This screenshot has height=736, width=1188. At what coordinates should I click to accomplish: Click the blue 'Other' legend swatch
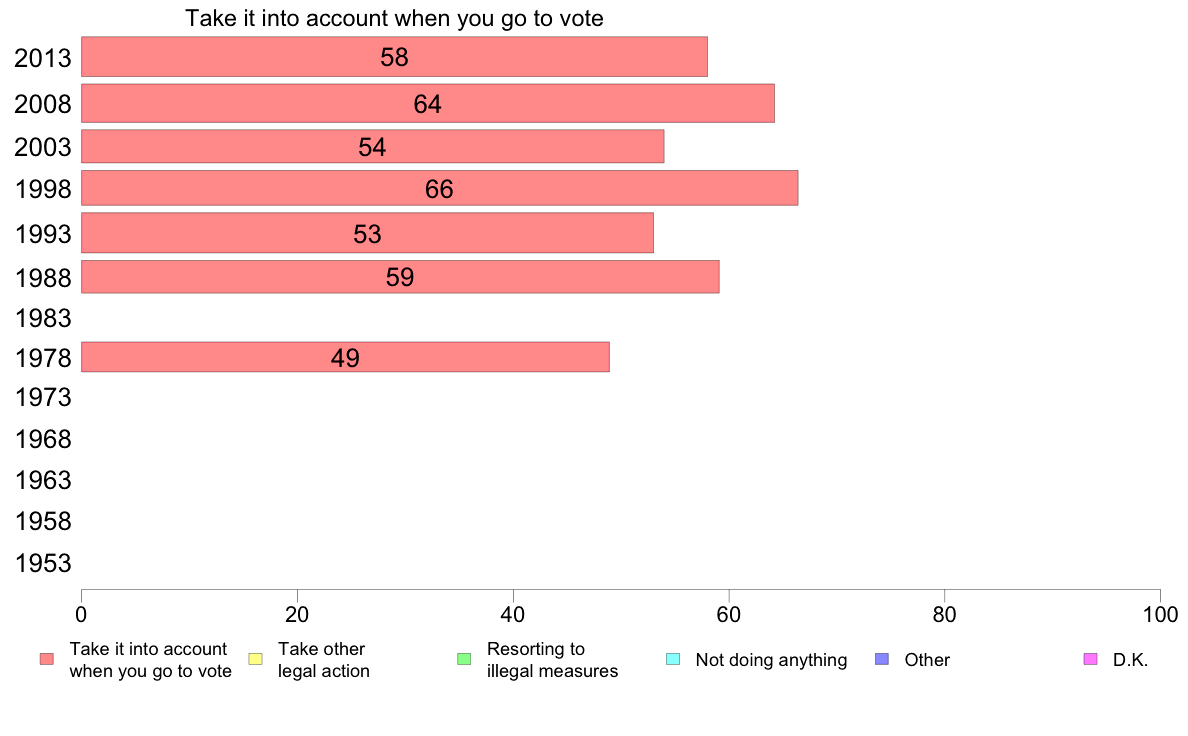882,659
